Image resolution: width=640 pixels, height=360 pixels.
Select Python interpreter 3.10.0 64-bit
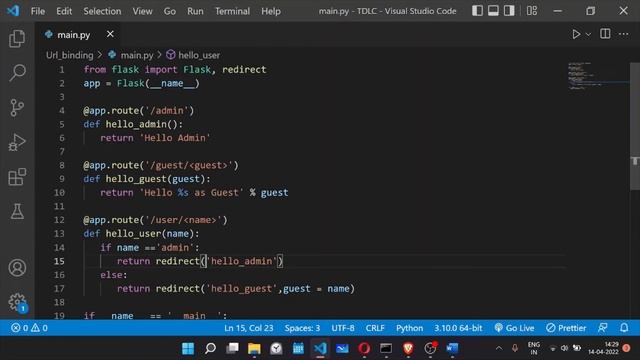click(458, 328)
